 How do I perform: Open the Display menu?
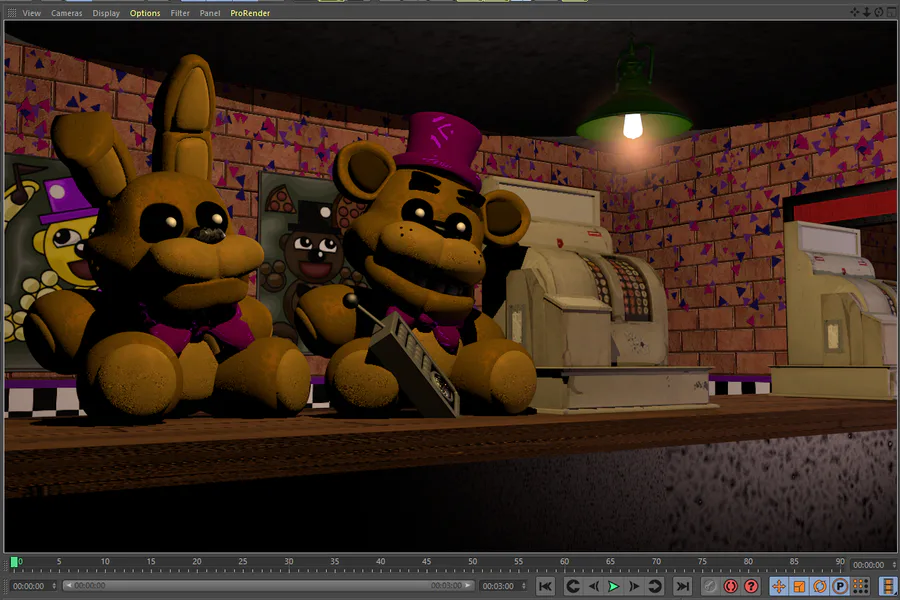point(106,13)
